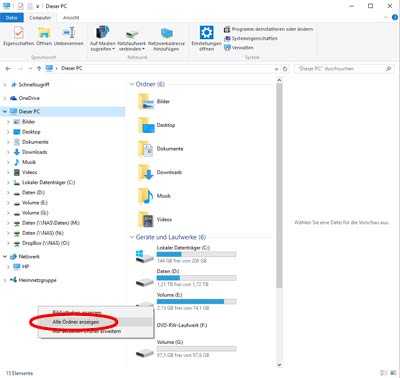The height and width of the screenshot is (378, 400).
Task: Click Verwalten in the ribbon
Action: point(239,48)
